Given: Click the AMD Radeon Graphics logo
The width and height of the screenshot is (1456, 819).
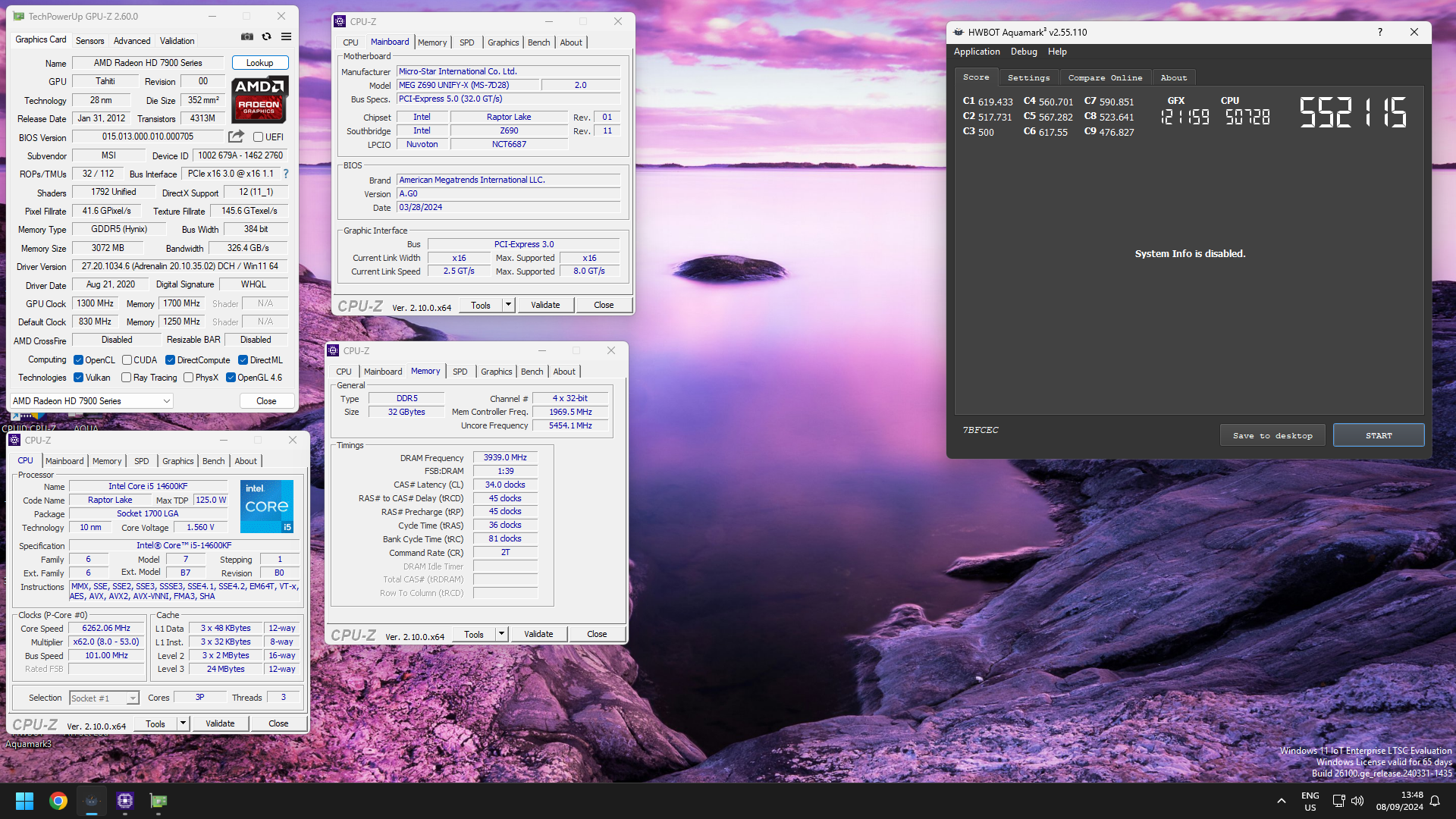Looking at the screenshot, I should [x=259, y=99].
